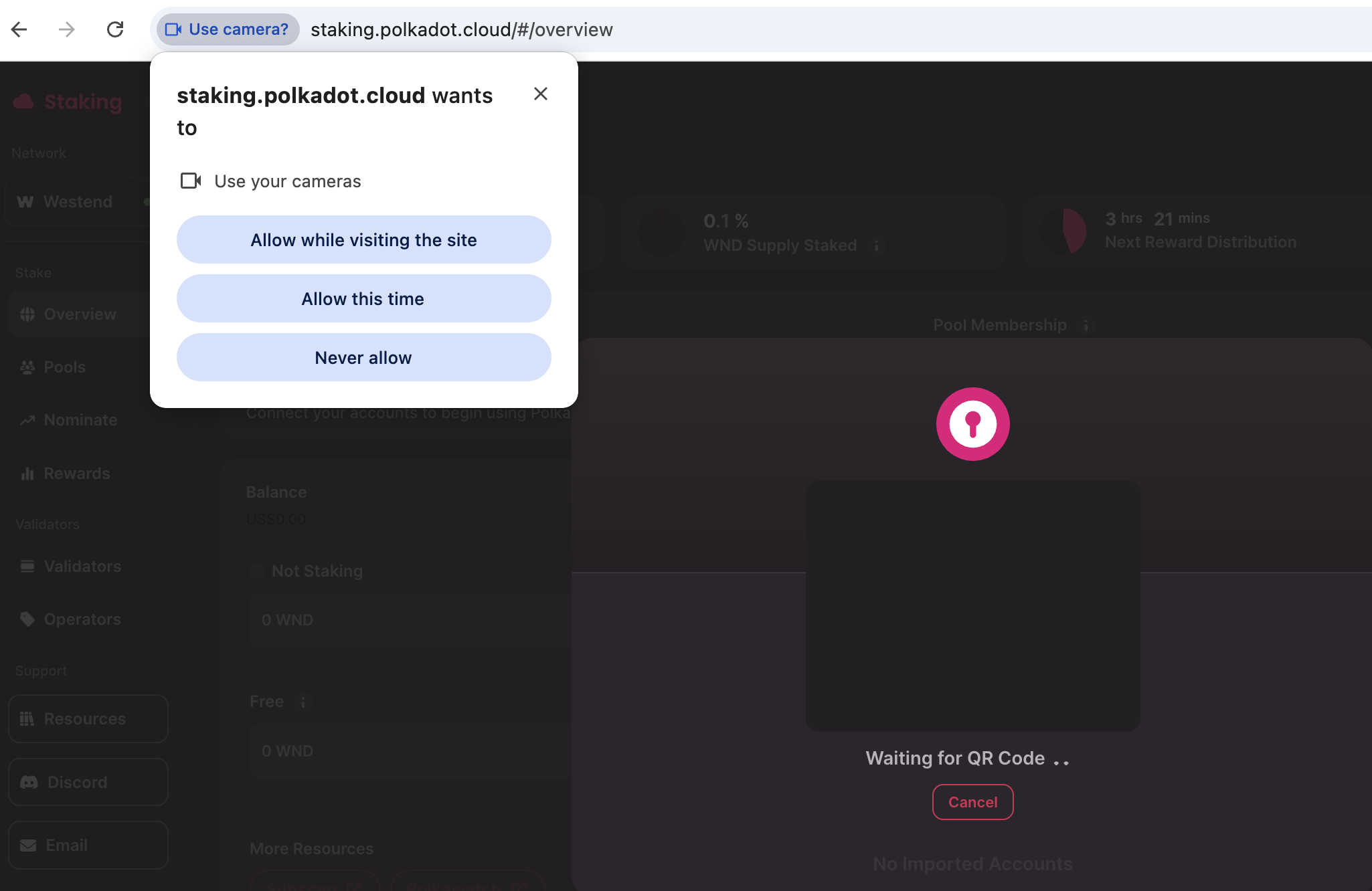Choose Never allow for camera
The width and height of the screenshot is (1372, 891).
363,357
